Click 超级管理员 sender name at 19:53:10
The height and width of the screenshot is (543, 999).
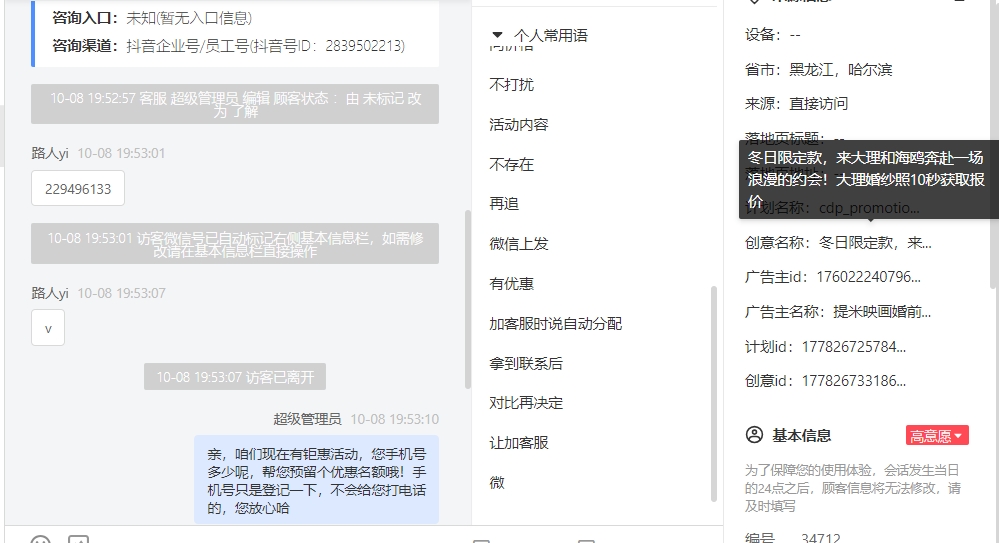click(307, 419)
